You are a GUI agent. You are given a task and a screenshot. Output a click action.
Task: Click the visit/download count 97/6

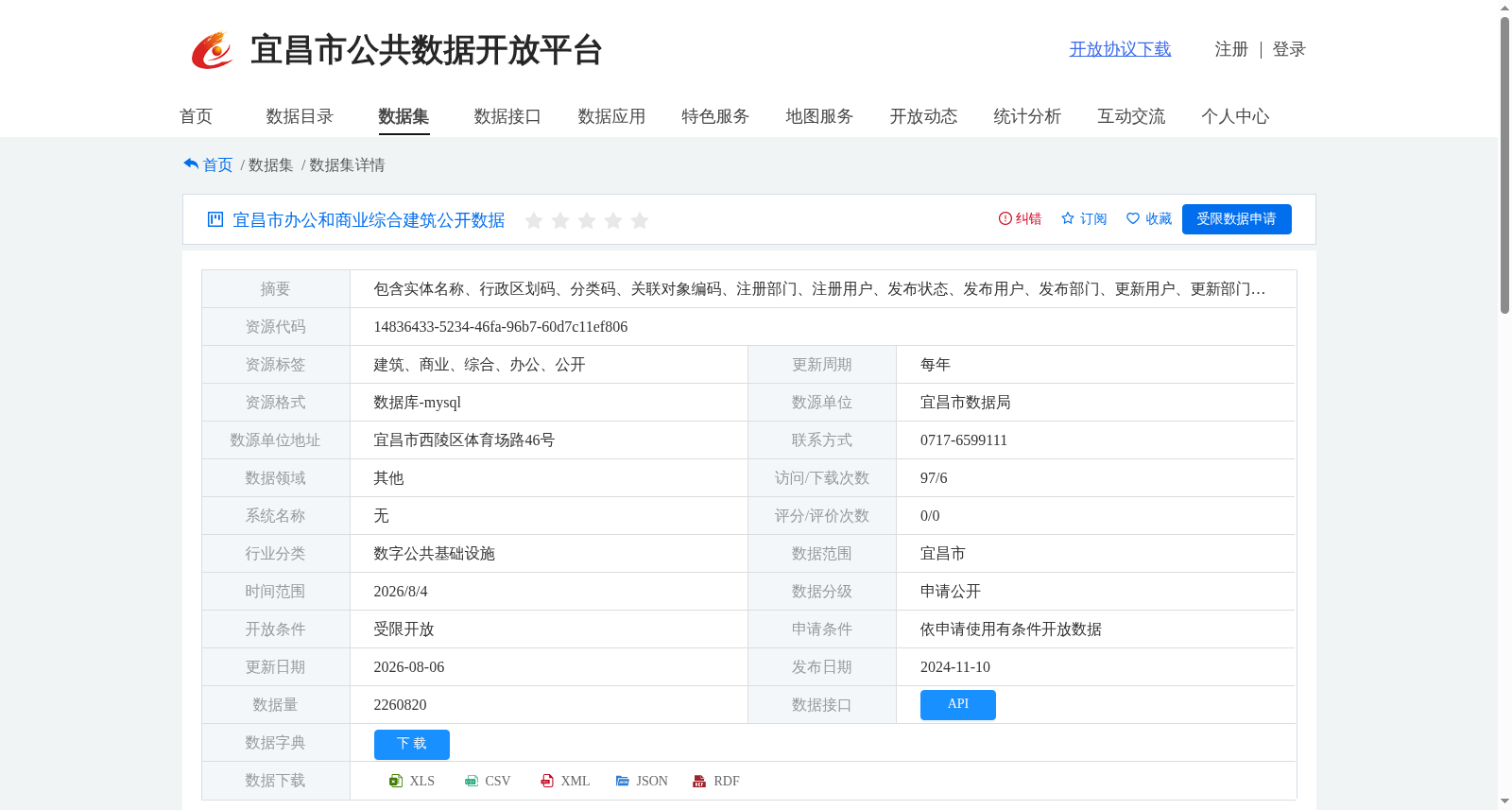click(934, 478)
